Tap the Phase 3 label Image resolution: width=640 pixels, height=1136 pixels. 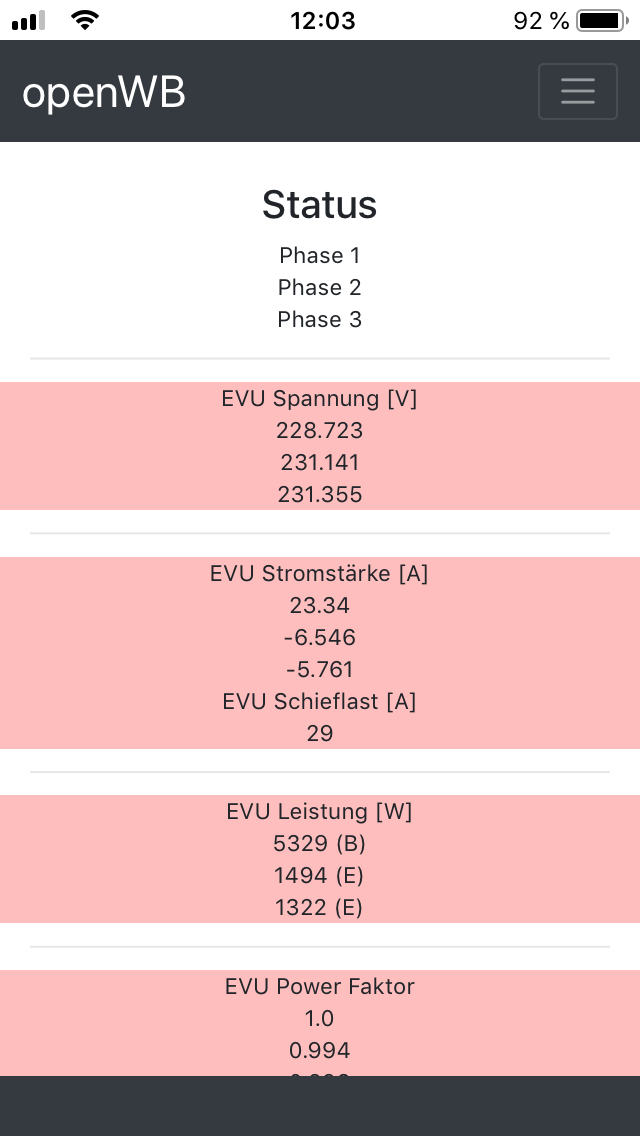[320, 320]
